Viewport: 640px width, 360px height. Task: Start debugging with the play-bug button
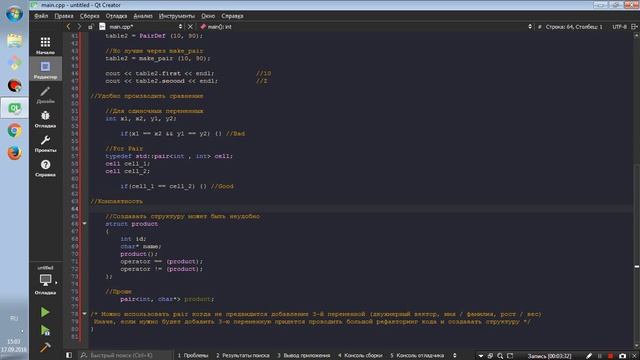pyautogui.click(x=45, y=330)
